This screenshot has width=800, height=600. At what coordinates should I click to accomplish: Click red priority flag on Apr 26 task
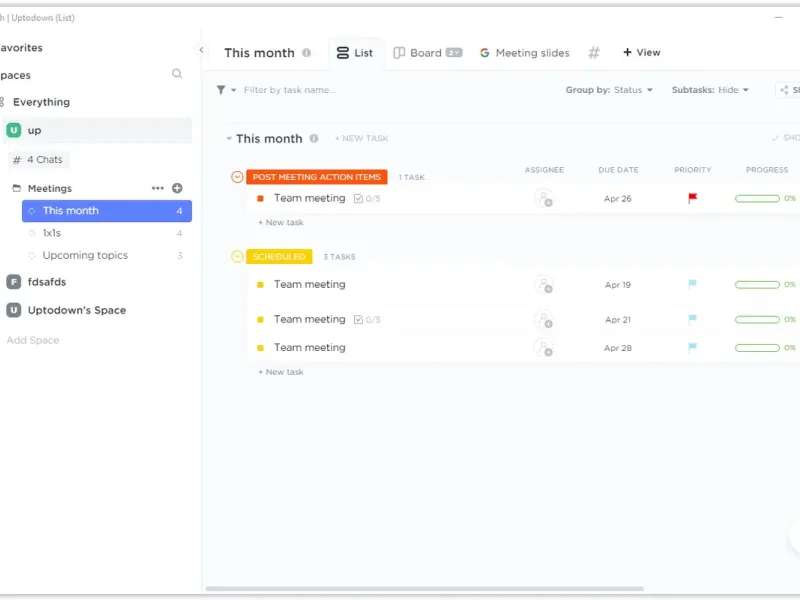click(693, 198)
